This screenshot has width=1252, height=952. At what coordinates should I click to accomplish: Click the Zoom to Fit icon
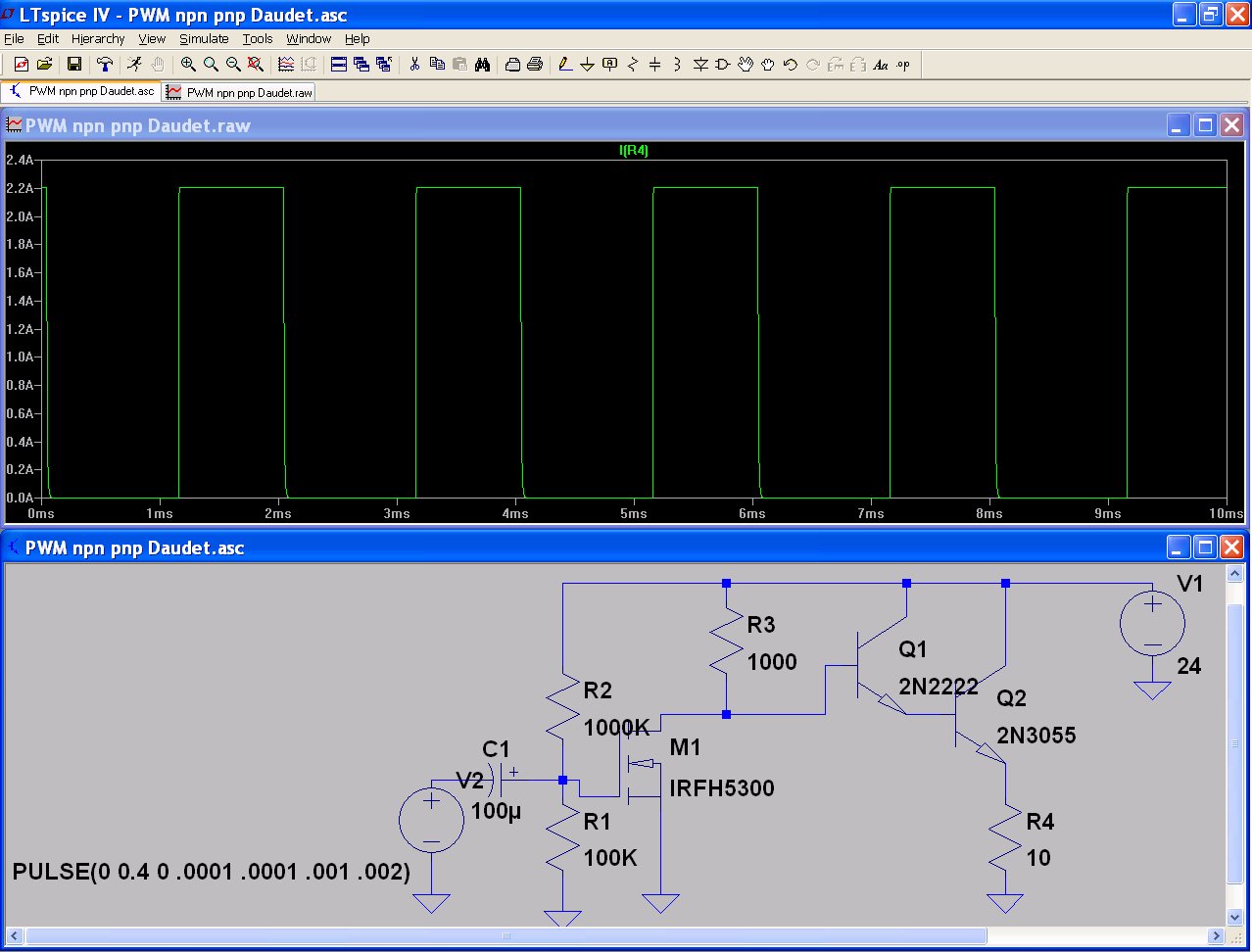[x=256, y=65]
